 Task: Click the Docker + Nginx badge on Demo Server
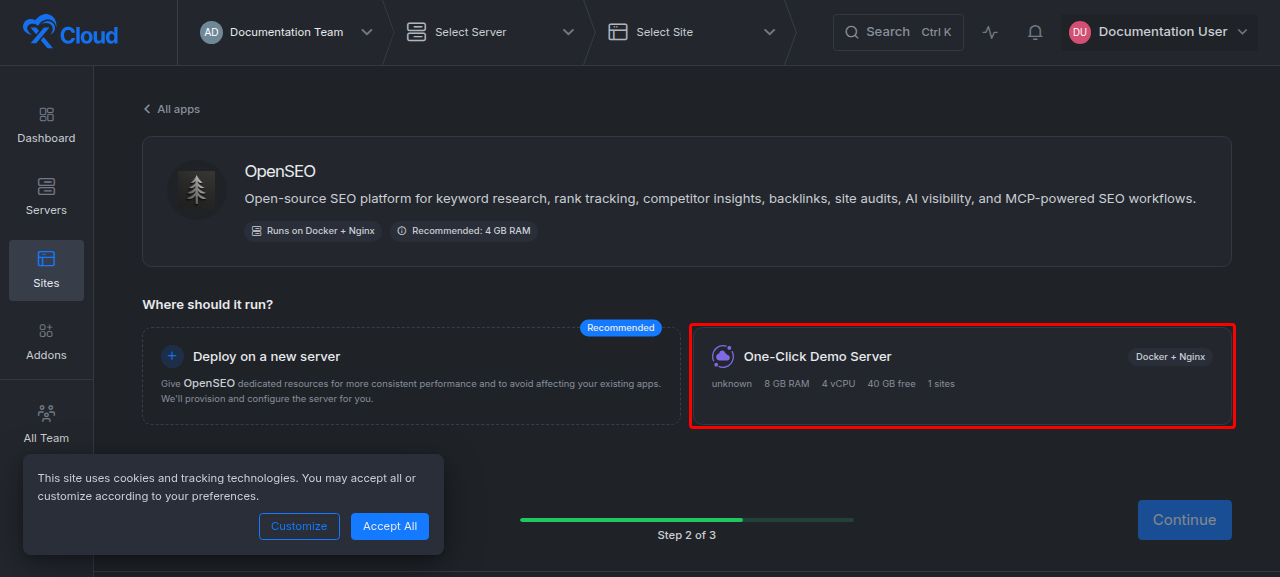[x=1170, y=357]
